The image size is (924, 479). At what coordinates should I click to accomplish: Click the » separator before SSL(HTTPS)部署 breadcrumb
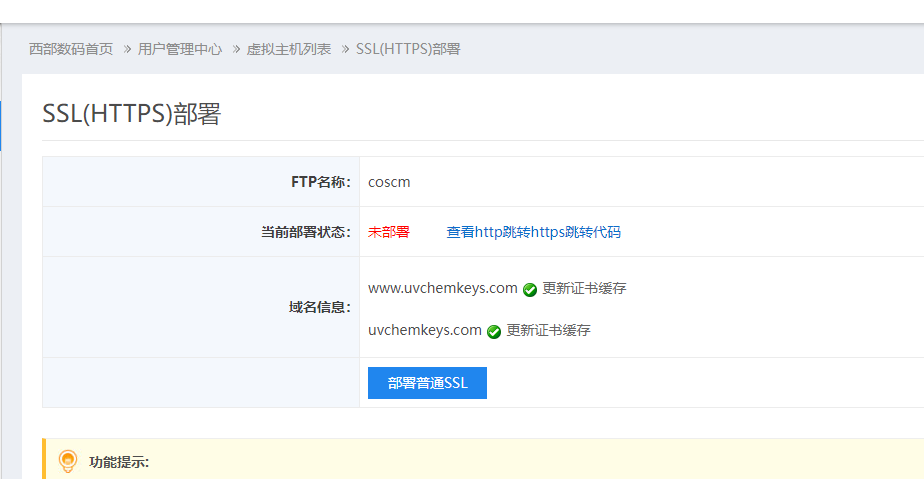345,49
